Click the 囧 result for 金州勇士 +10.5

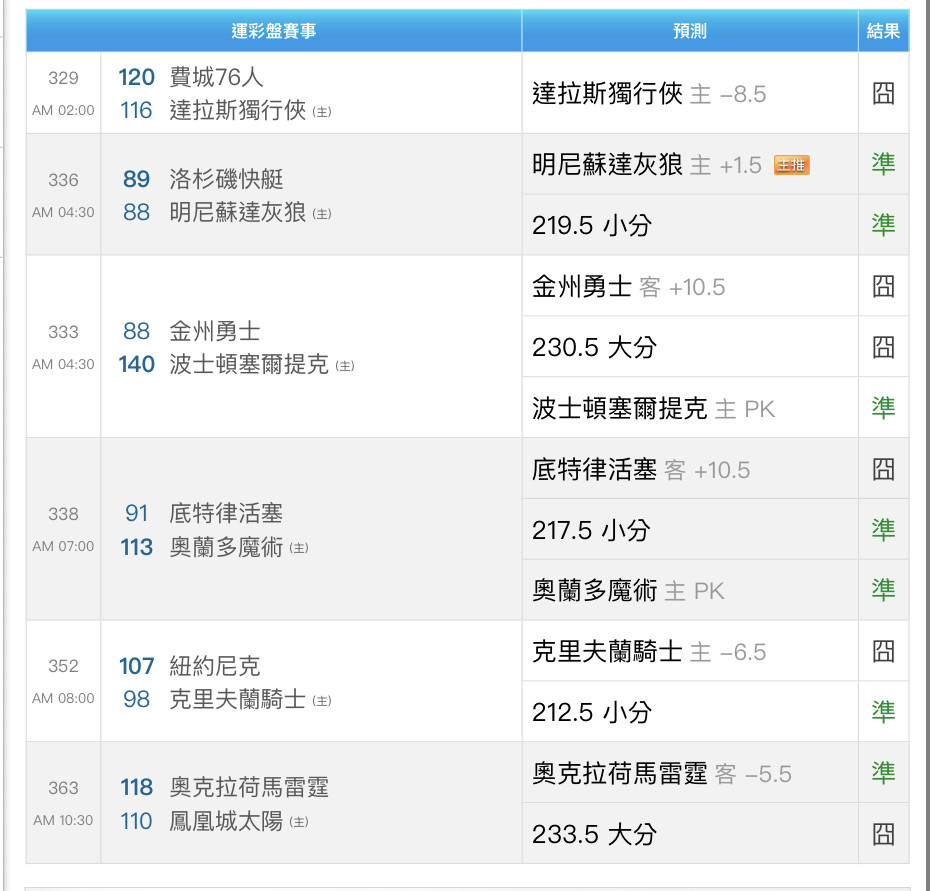coord(883,287)
